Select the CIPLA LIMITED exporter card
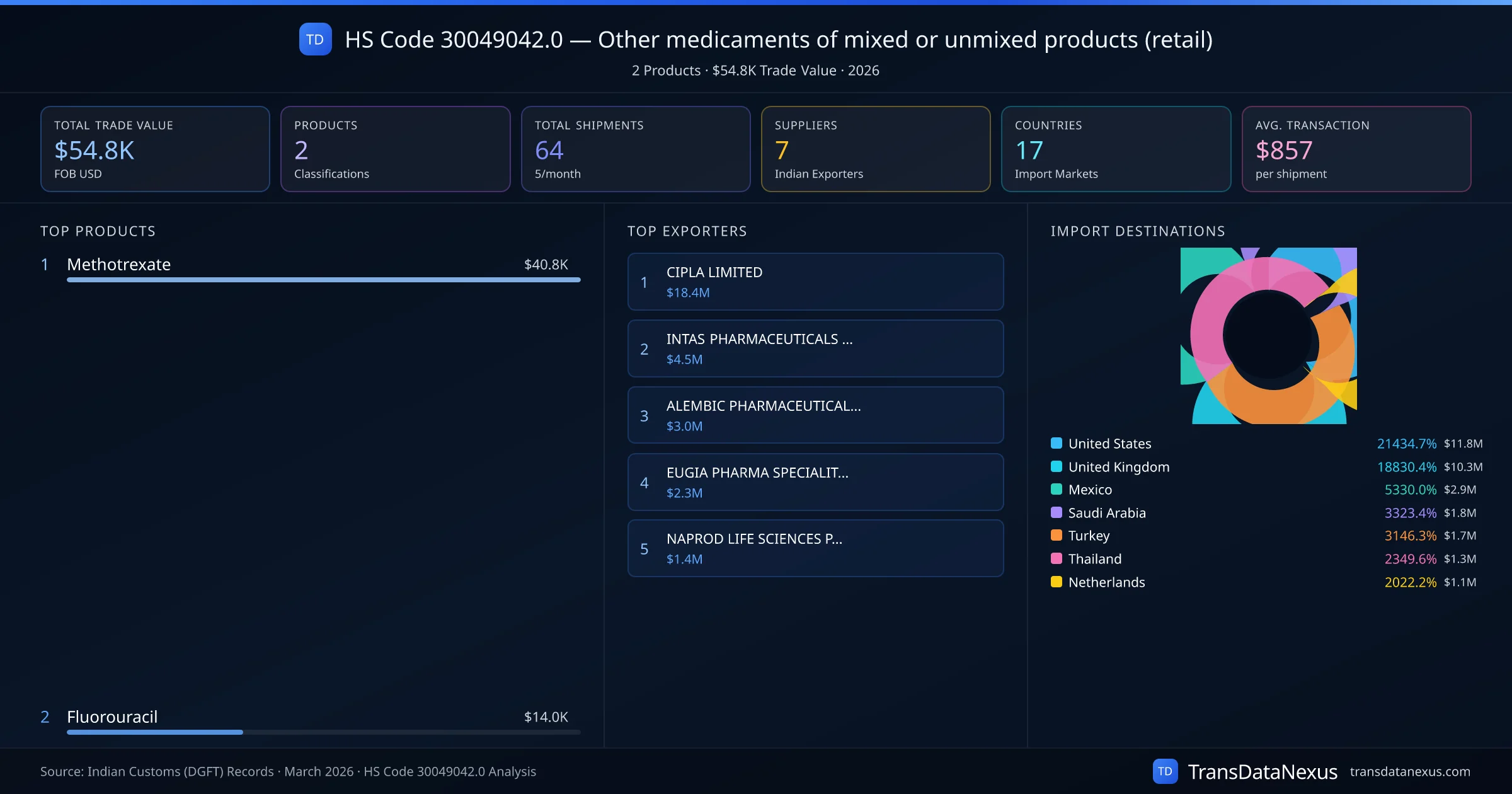The height and width of the screenshot is (794, 1512). coord(815,282)
